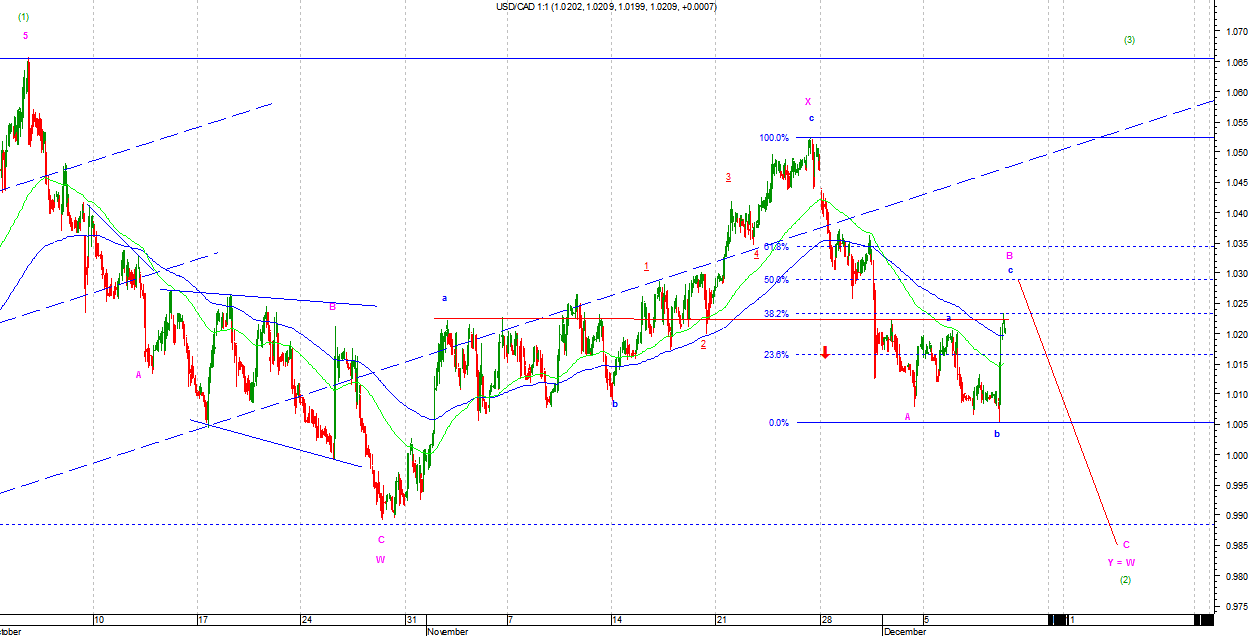Select red underlined wave 1 label

point(647,267)
